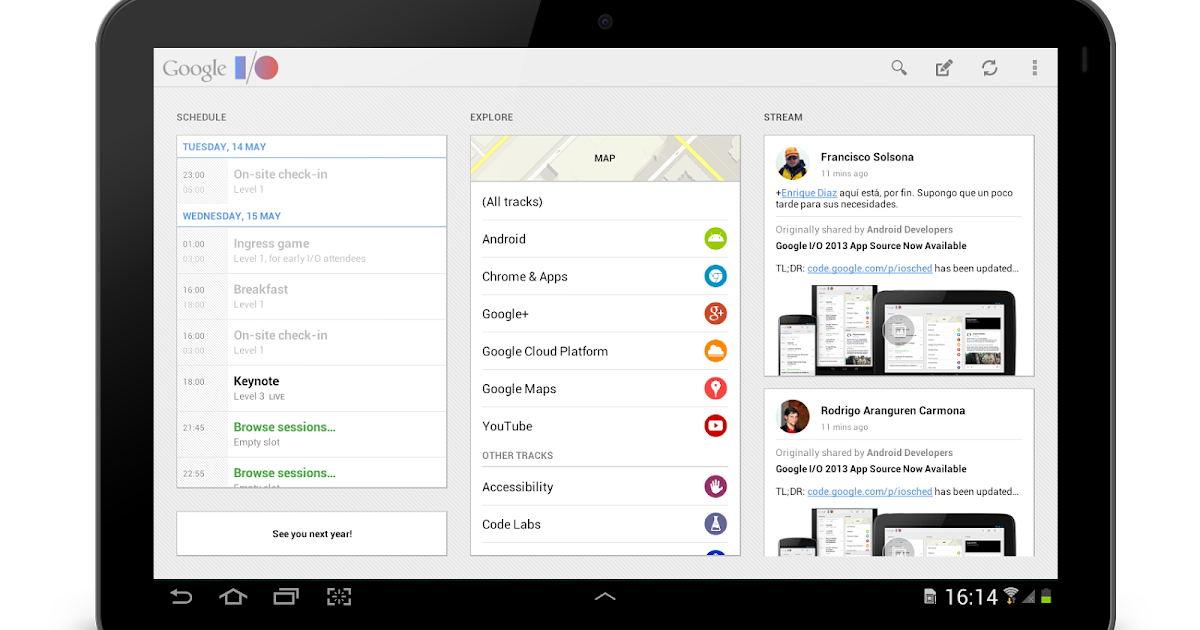Open Rodrigo Aranguren Carmona's avatar
1200x630 pixels.
[792, 416]
